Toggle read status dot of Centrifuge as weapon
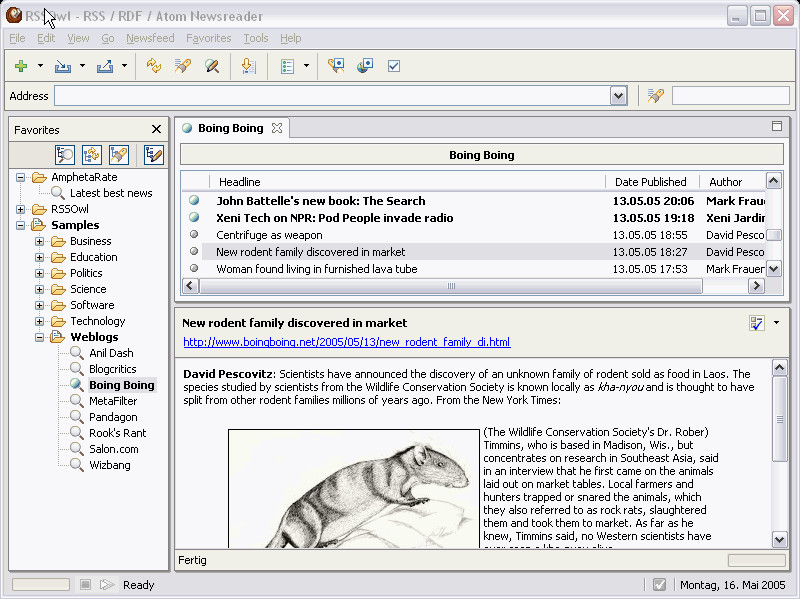The height and width of the screenshot is (599, 800). 194,235
